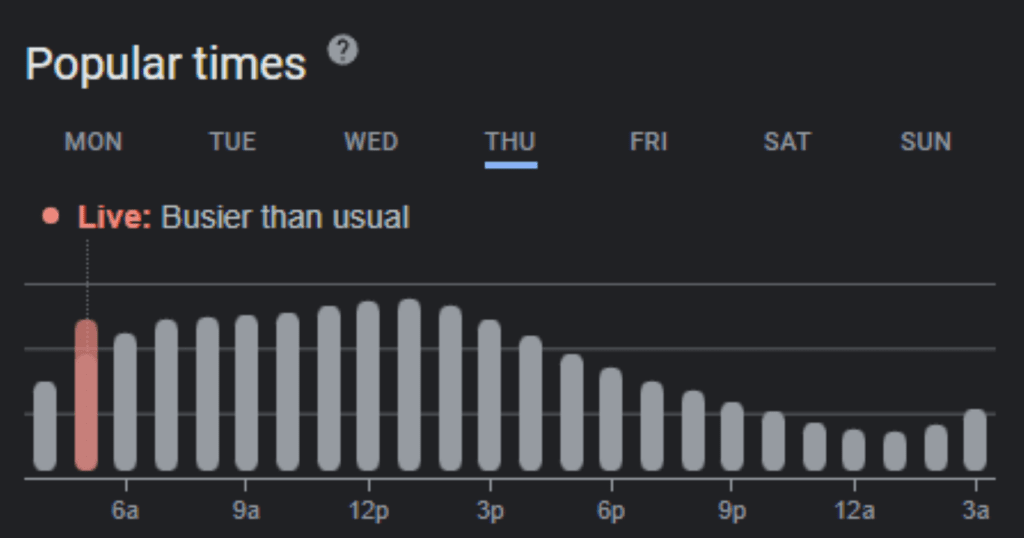
Task: Open the WED day tab
Action: pyautogui.click(x=371, y=142)
